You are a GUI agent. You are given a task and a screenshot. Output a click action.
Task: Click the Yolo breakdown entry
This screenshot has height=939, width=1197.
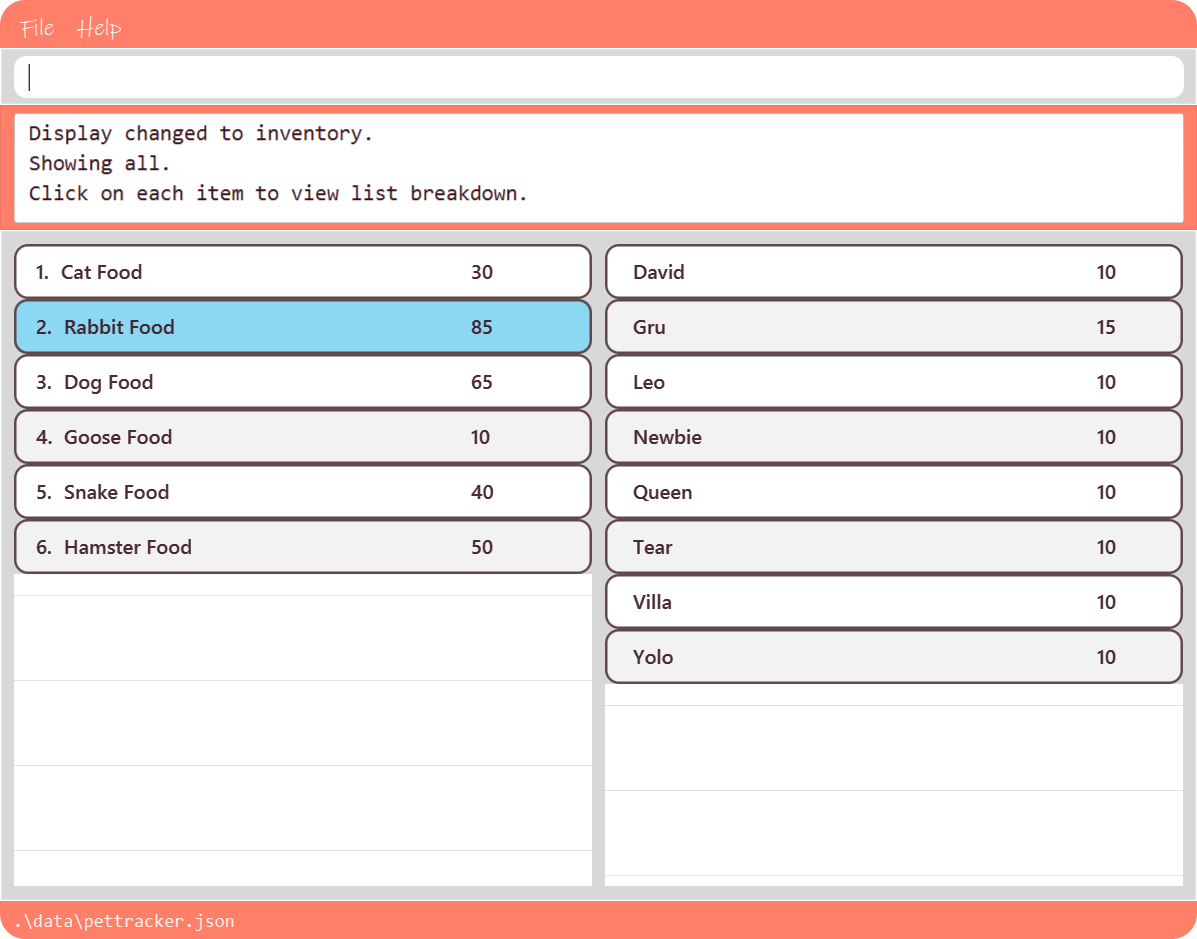click(893, 657)
